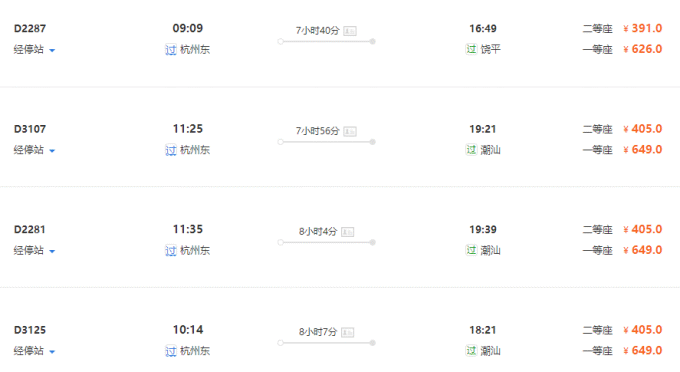Click blue 过 icon for D3125 departure 杭州东

click(171, 351)
